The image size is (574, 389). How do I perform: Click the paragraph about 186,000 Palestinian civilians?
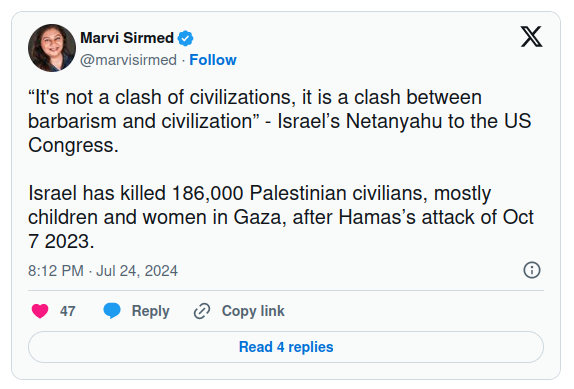pyautogui.click(x=281, y=217)
